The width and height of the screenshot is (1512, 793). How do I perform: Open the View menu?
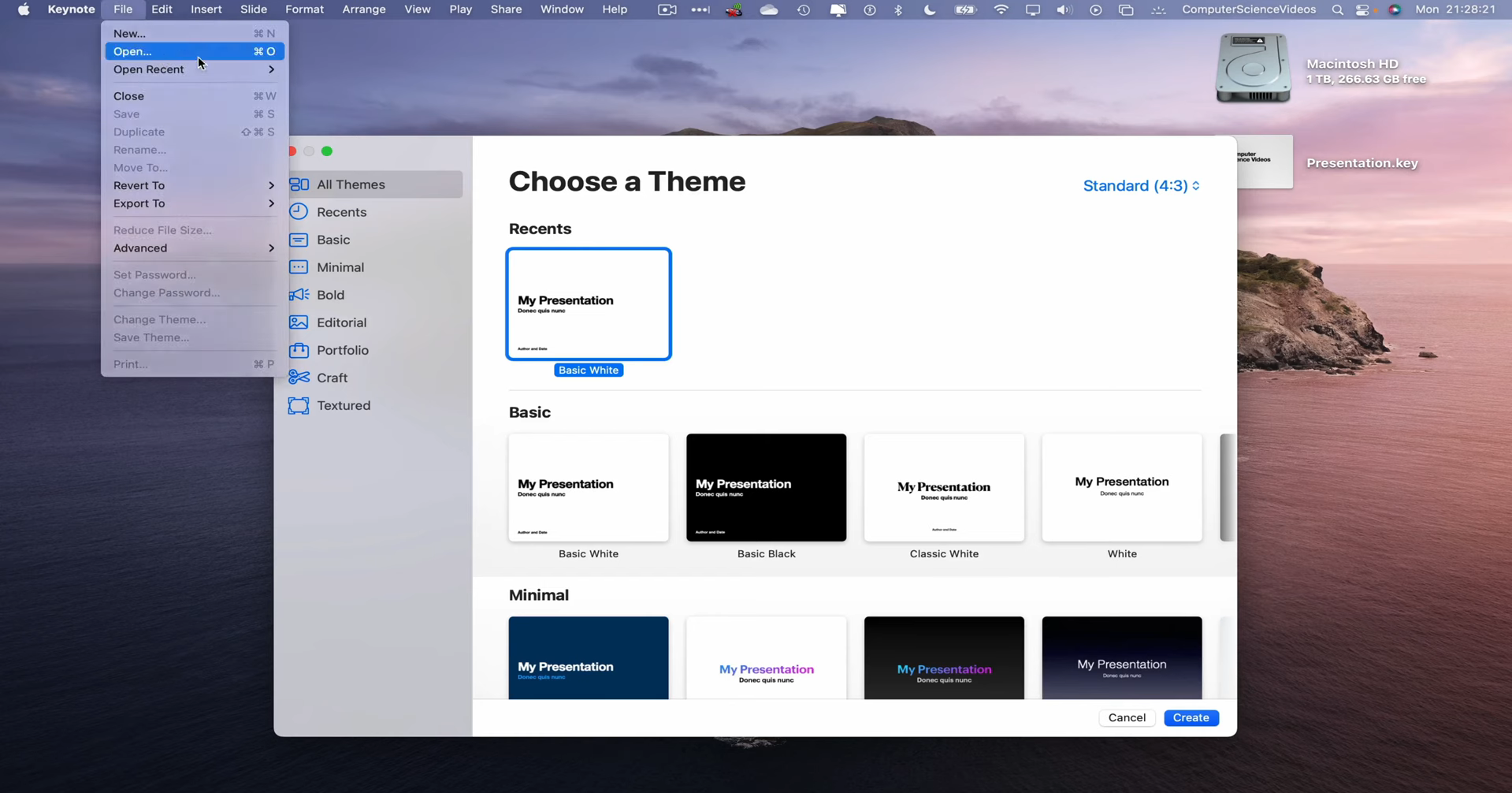[x=417, y=9]
